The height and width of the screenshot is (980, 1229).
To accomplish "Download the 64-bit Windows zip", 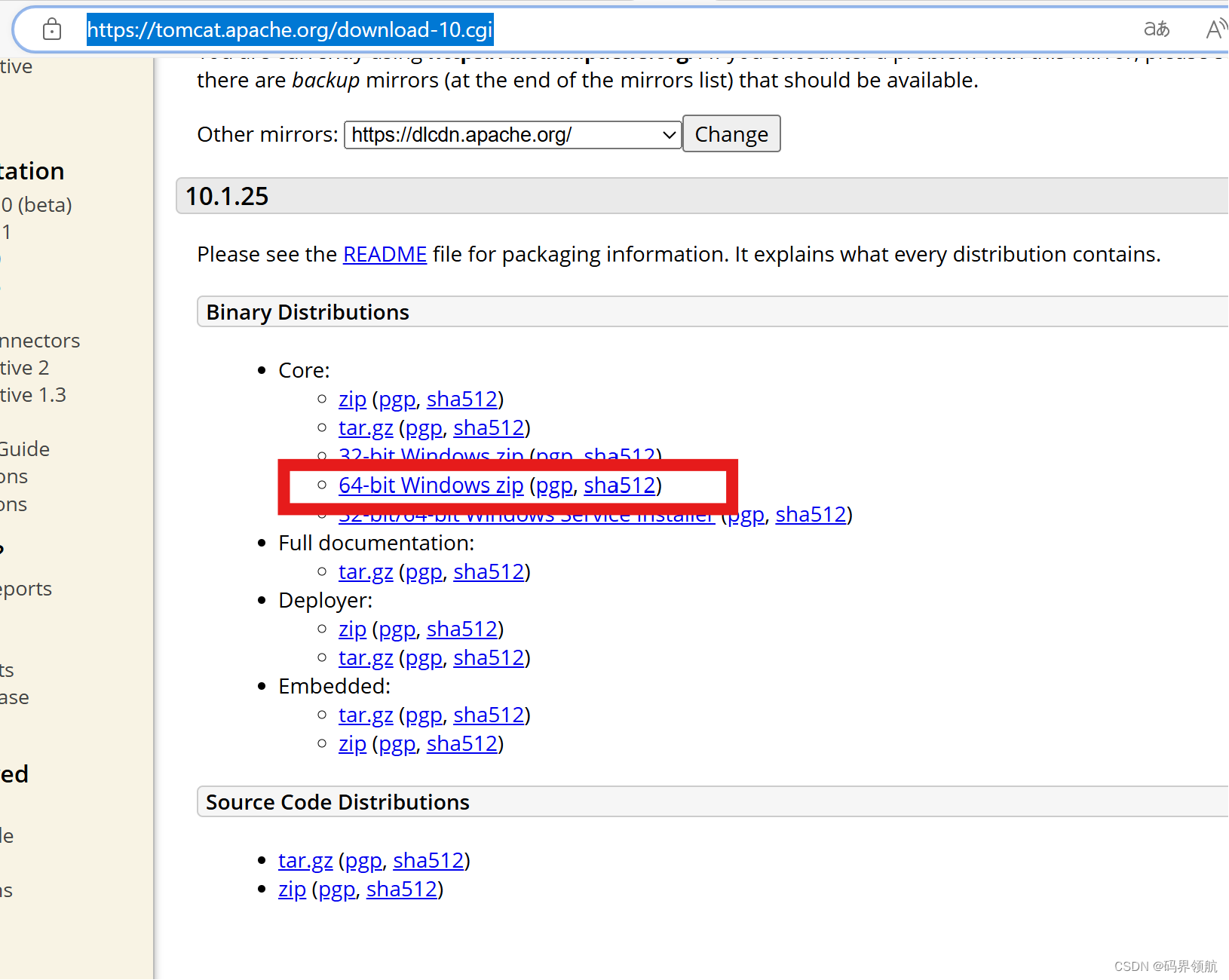I will click(431, 485).
